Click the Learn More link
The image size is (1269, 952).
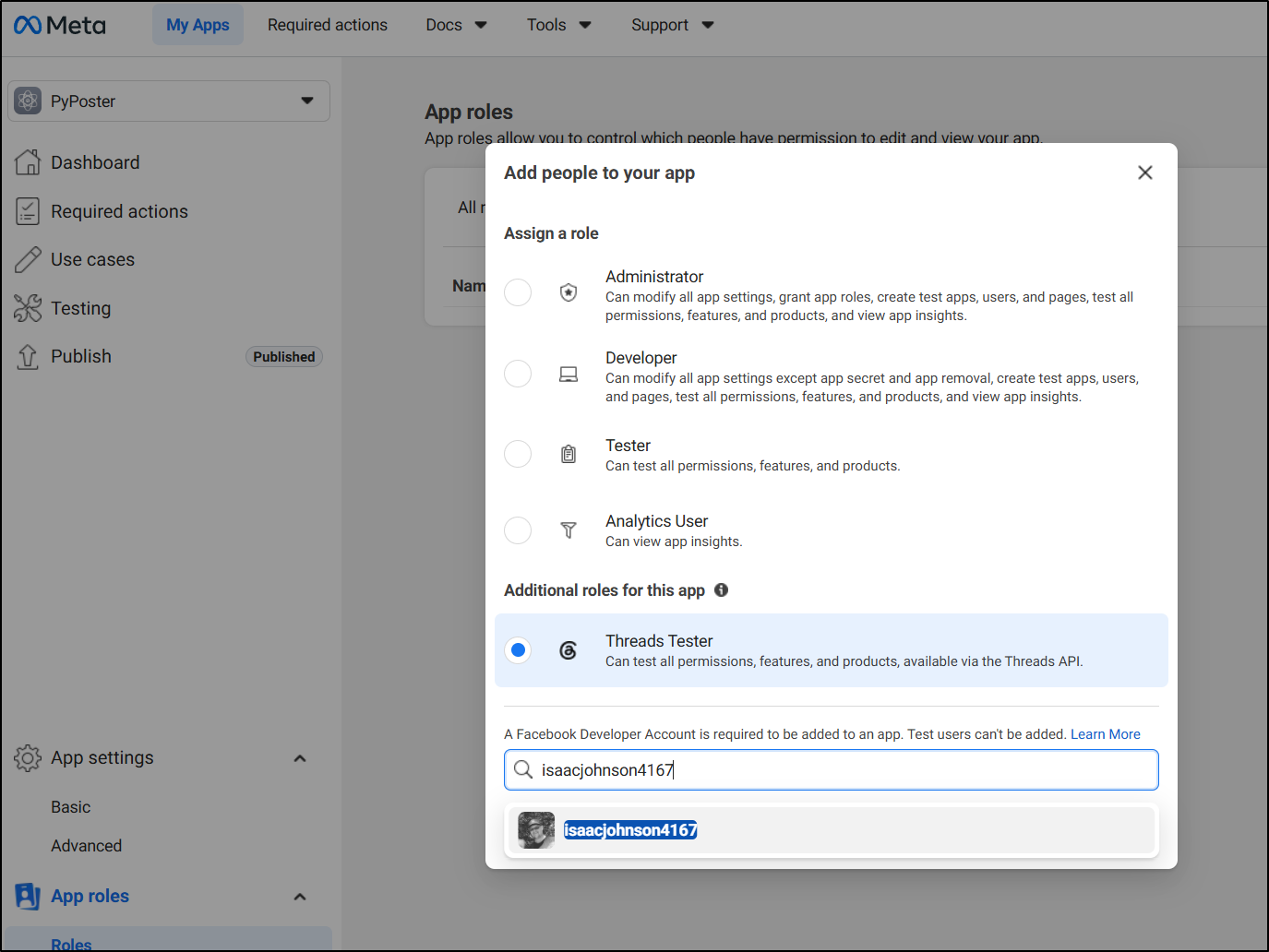click(1106, 734)
